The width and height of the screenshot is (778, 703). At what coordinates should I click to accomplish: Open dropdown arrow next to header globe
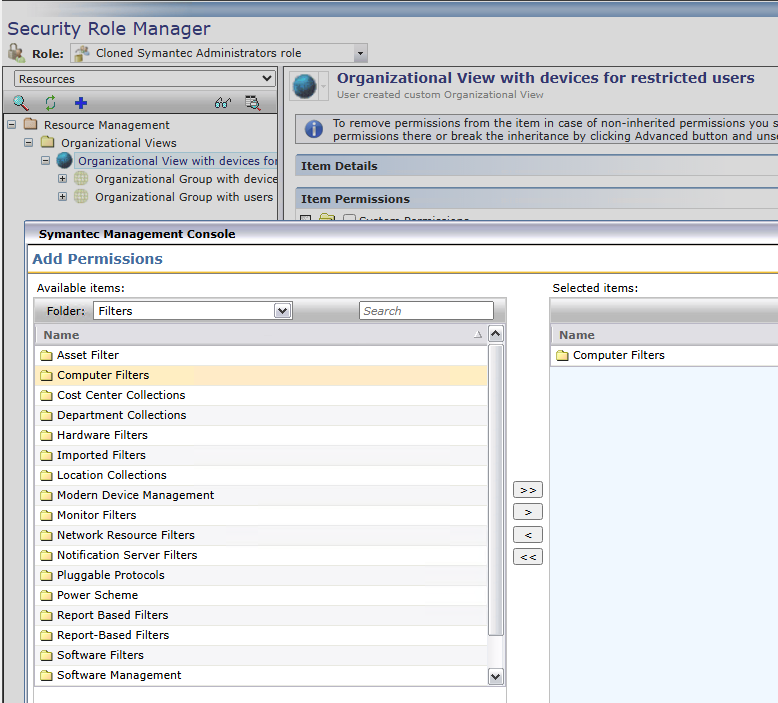323,86
